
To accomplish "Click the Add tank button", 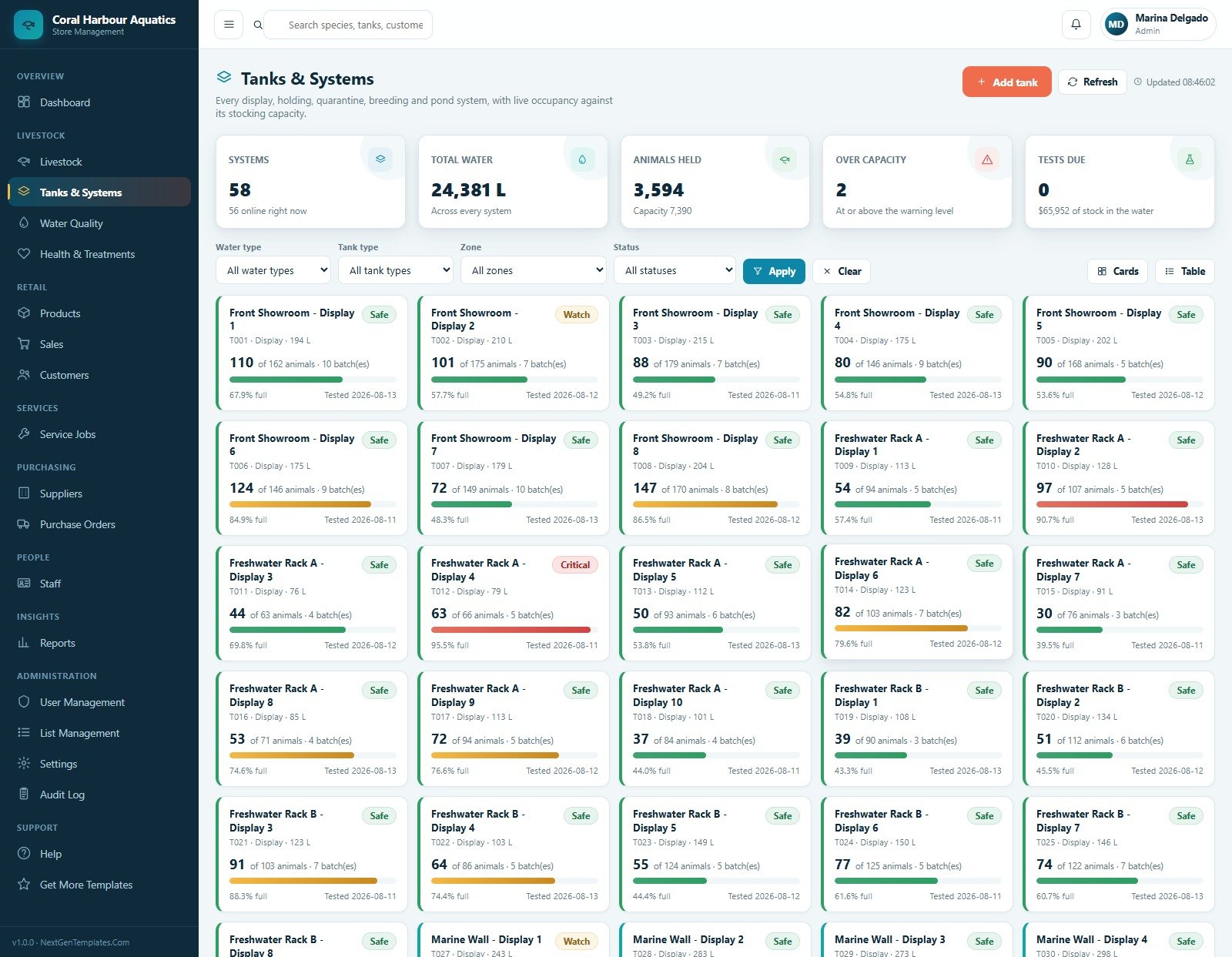I will pyautogui.click(x=1006, y=82).
